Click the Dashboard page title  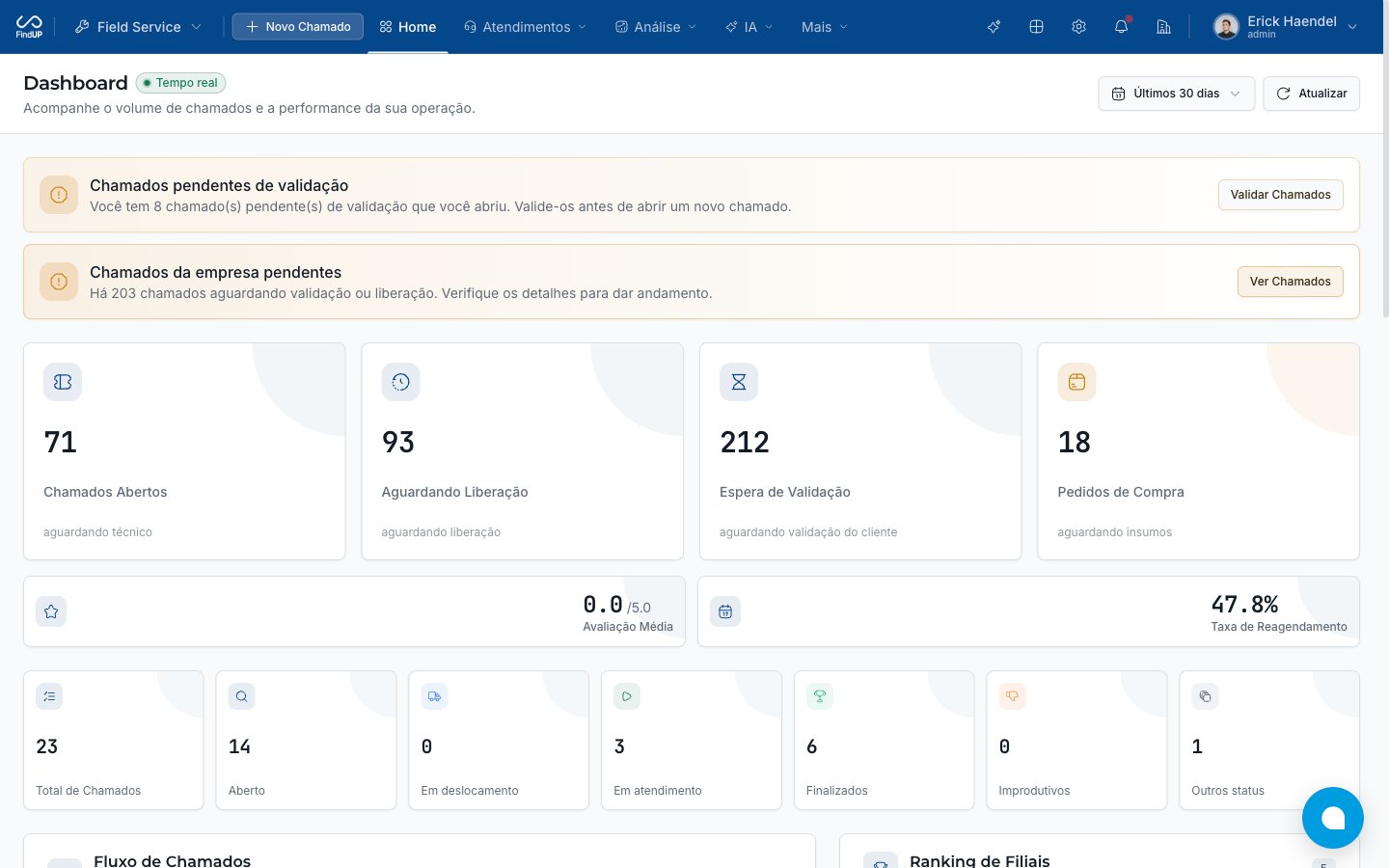(75, 83)
